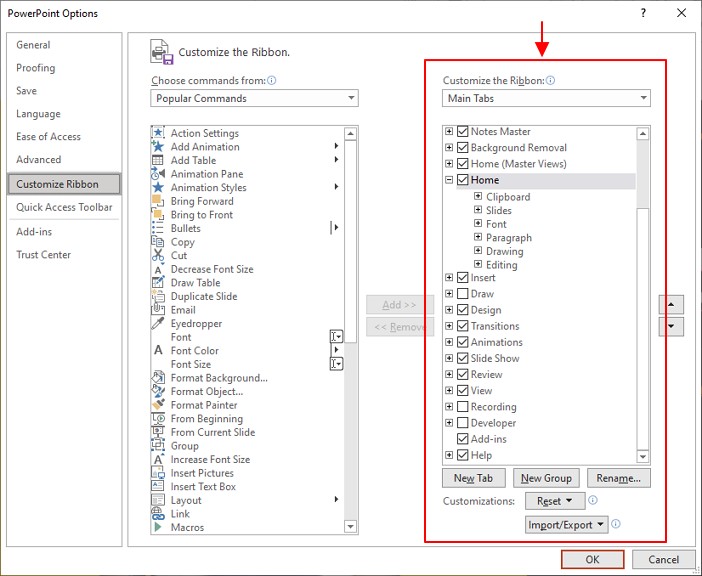
Task: Click the Link chain icon
Action: point(158,514)
